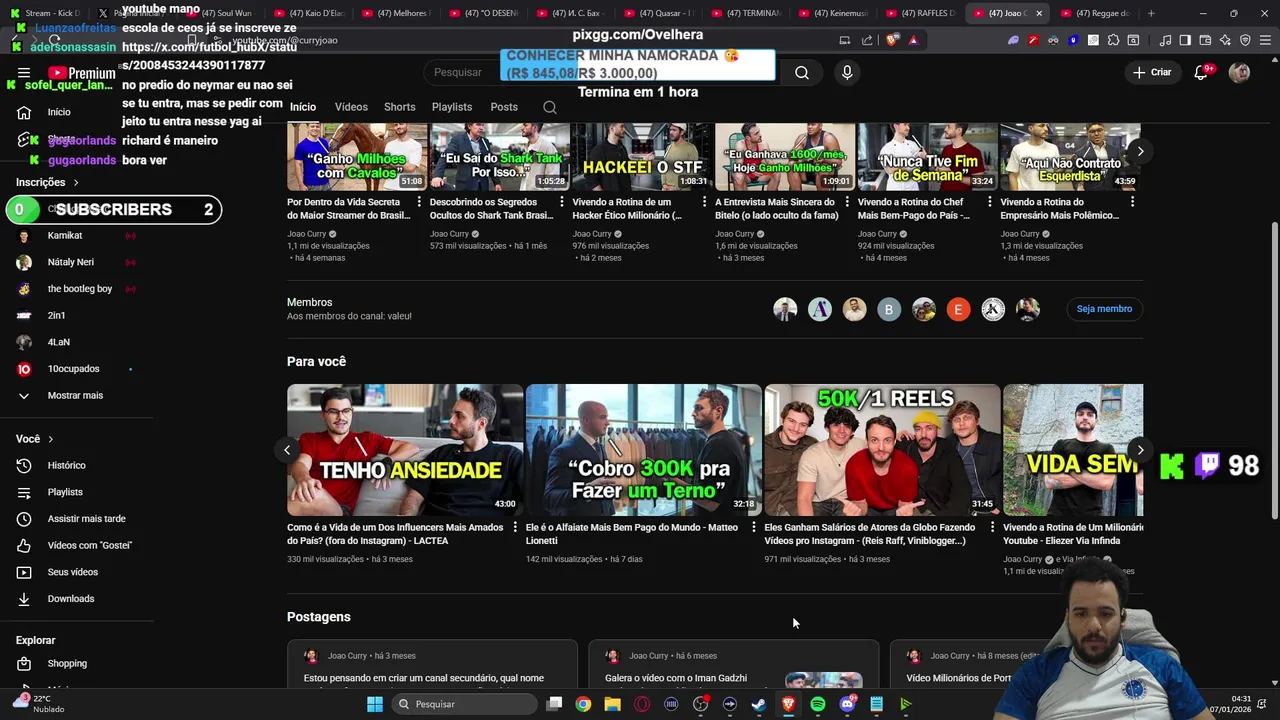
Task: Select the Início channel tab
Action: pos(303,107)
